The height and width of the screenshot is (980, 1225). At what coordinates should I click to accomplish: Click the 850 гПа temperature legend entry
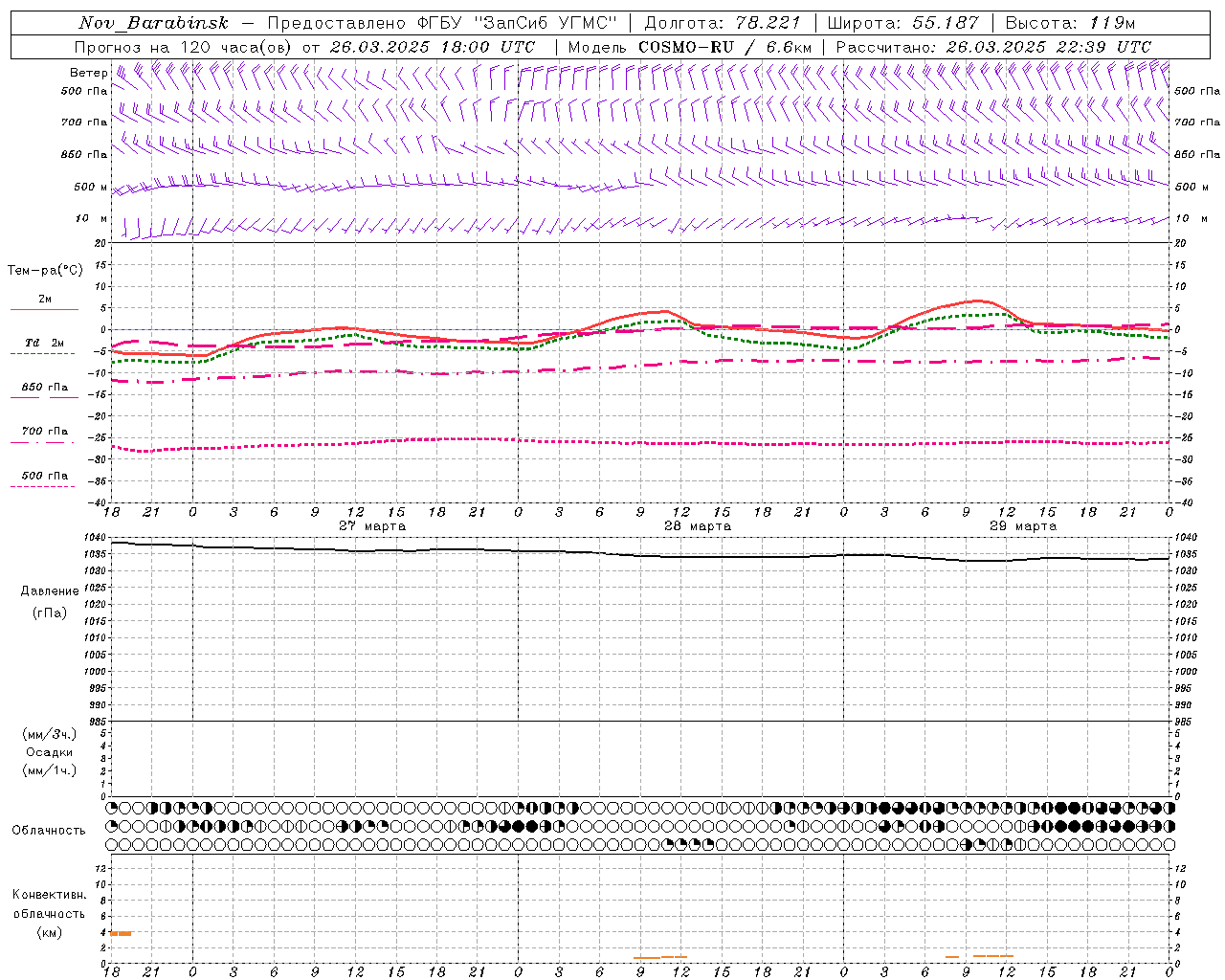point(44,388)
